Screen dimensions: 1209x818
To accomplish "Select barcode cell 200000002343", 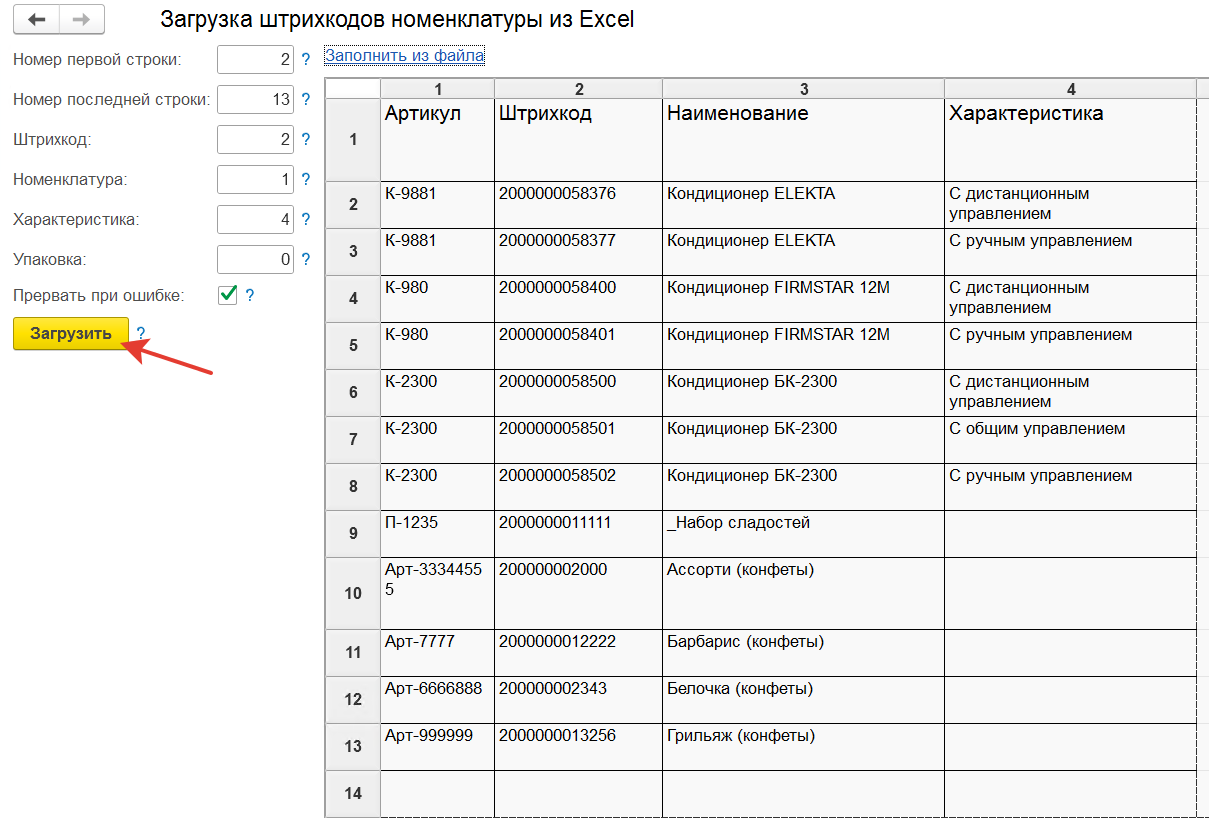I will tap(579, 700).
